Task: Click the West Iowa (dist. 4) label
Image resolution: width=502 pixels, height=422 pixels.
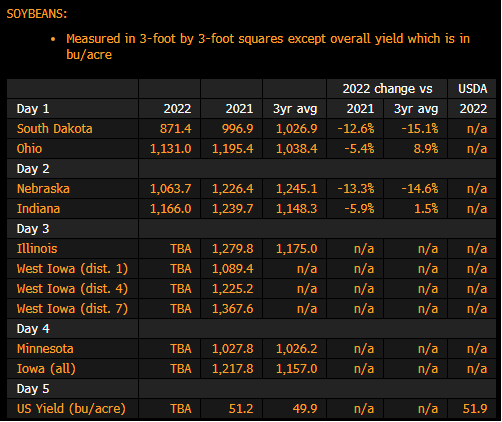Action: (72, 289)
